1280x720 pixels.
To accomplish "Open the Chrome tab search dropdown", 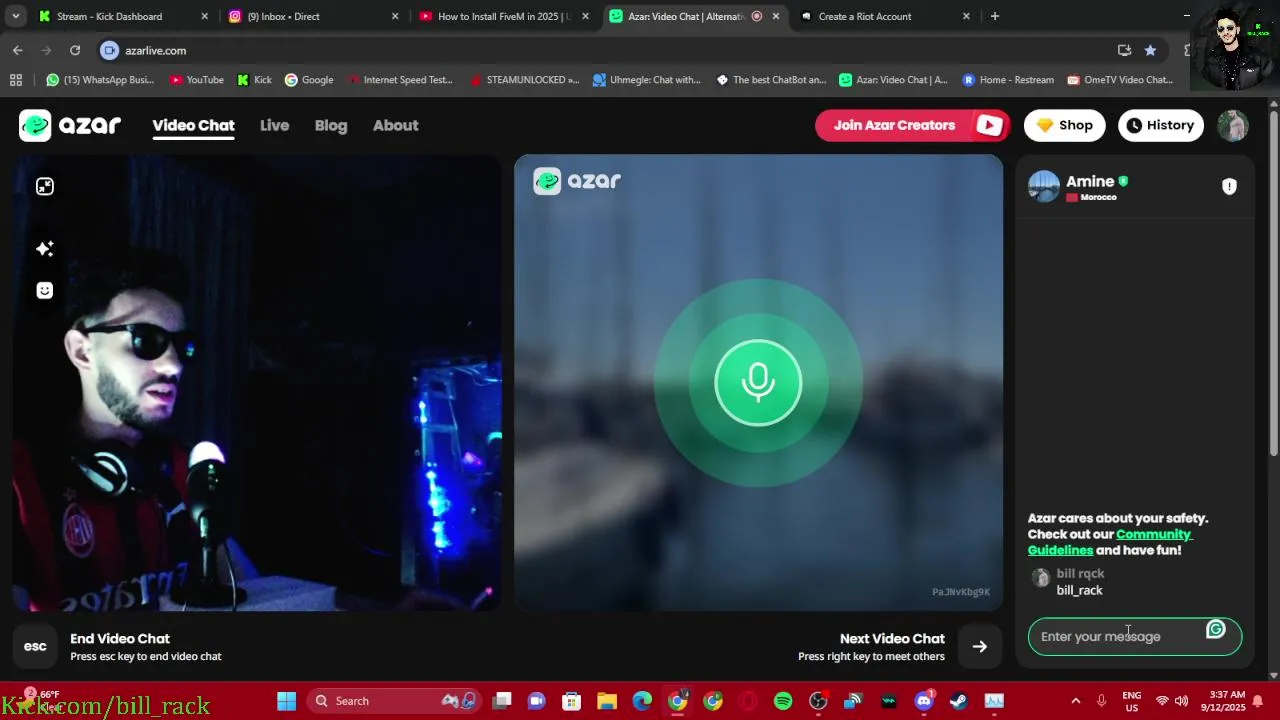I will coord(15,16).
